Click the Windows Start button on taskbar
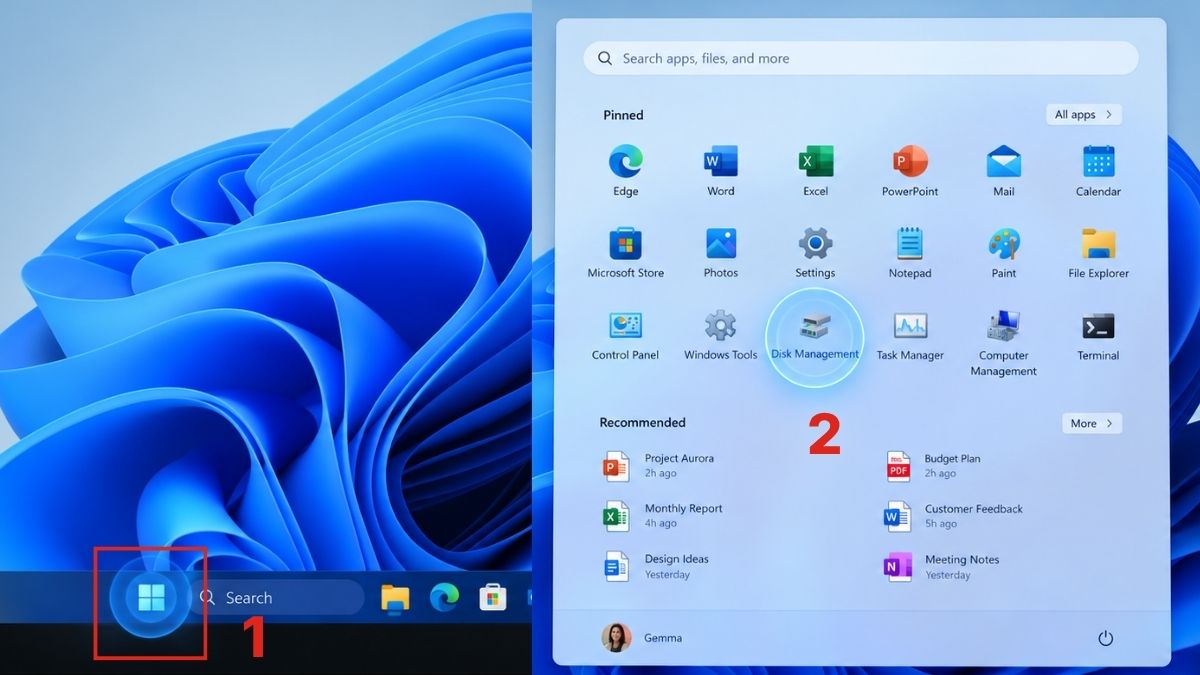1200x675 pixels. pos(151,598)
